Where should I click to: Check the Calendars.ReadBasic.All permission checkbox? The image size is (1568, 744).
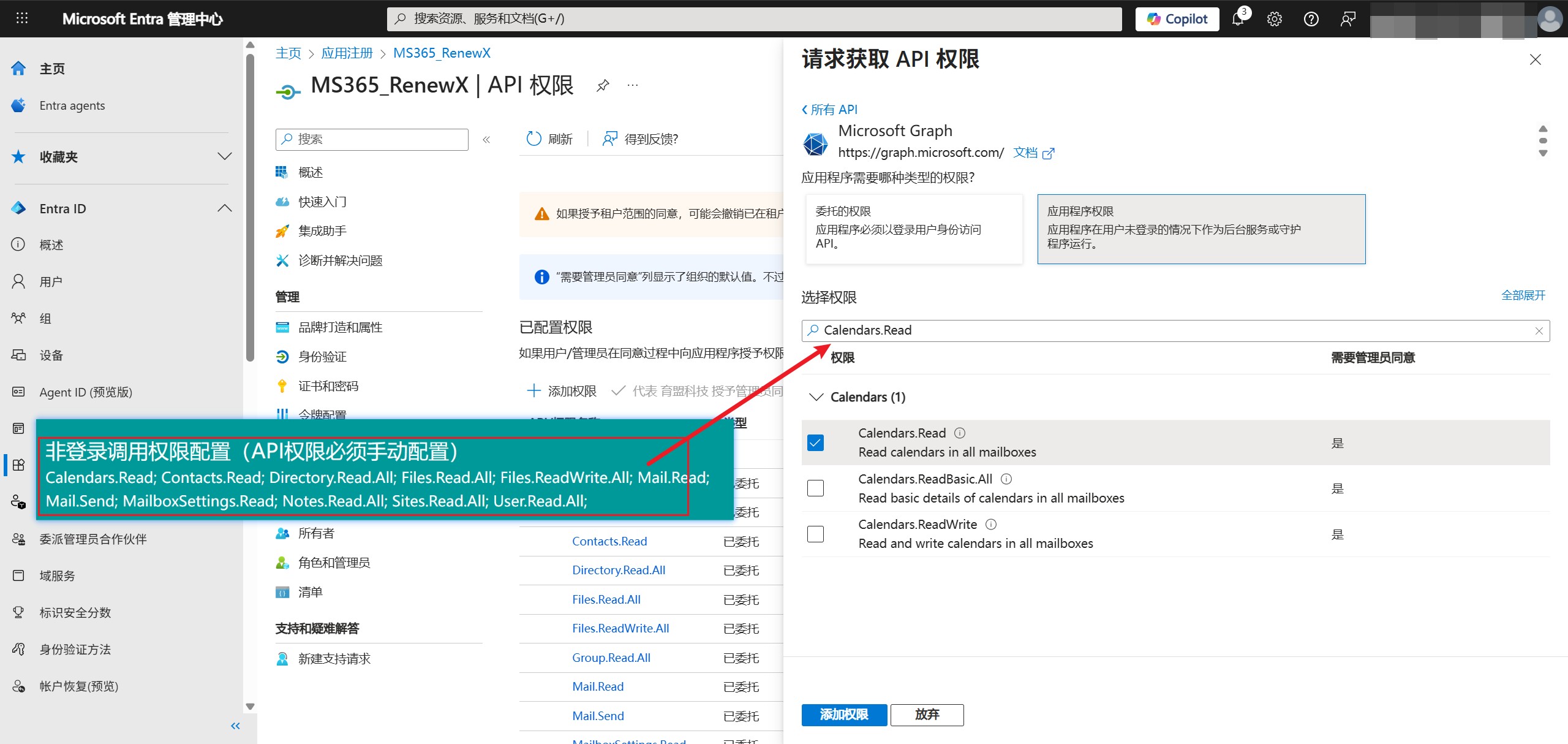pyautogui.click(x=815, y=488)
